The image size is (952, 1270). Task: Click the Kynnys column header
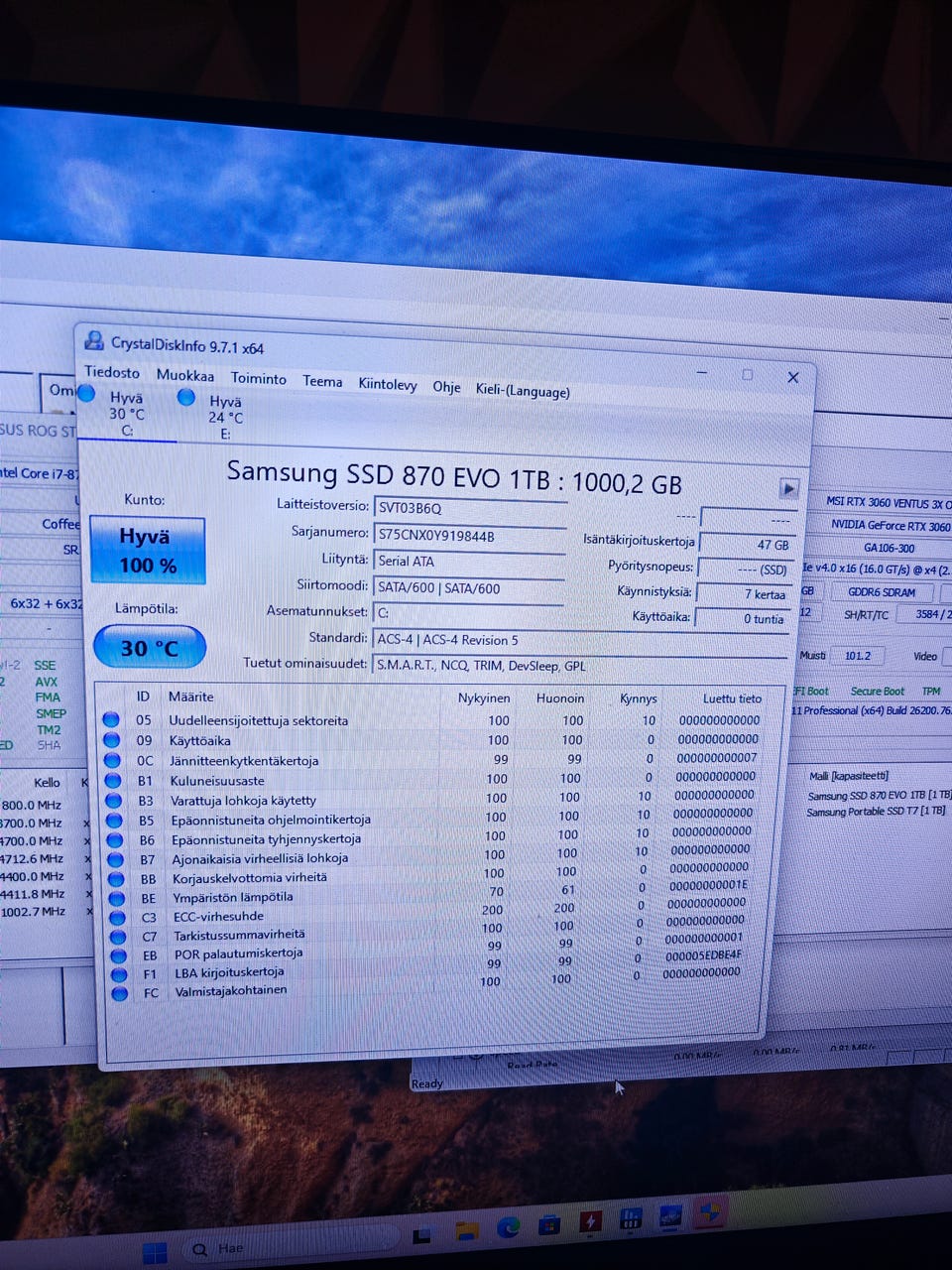639,698
